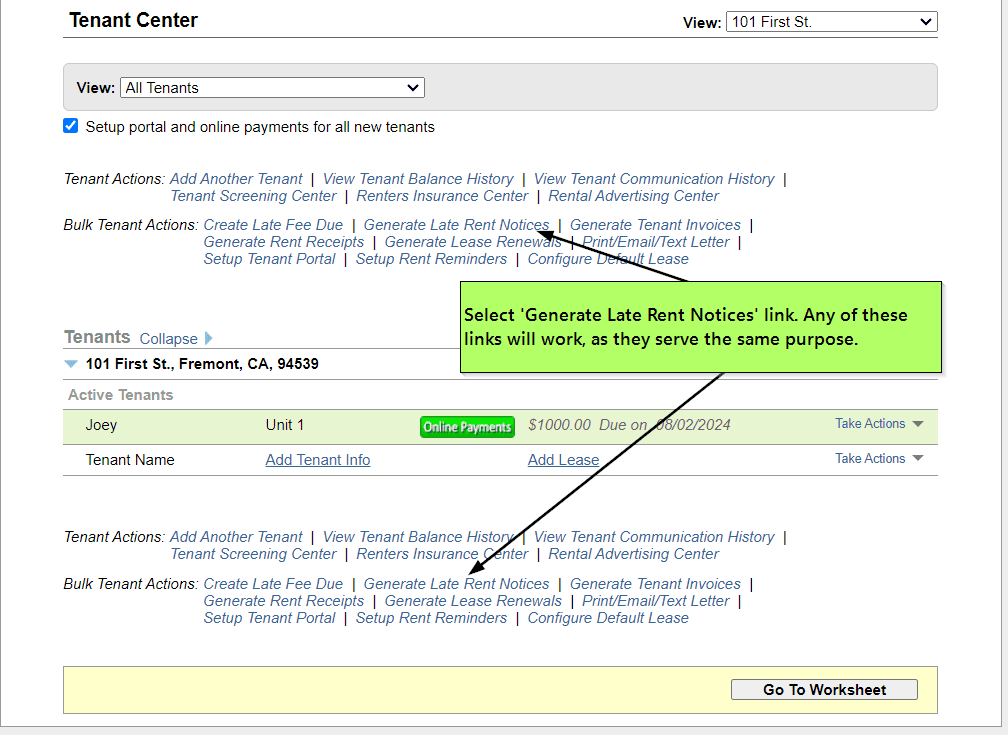Click top Add Another Tenant link
Image resolution: width=1008 pixels, height=735 pixels.
pyautogui.click(x=236, y=179)
